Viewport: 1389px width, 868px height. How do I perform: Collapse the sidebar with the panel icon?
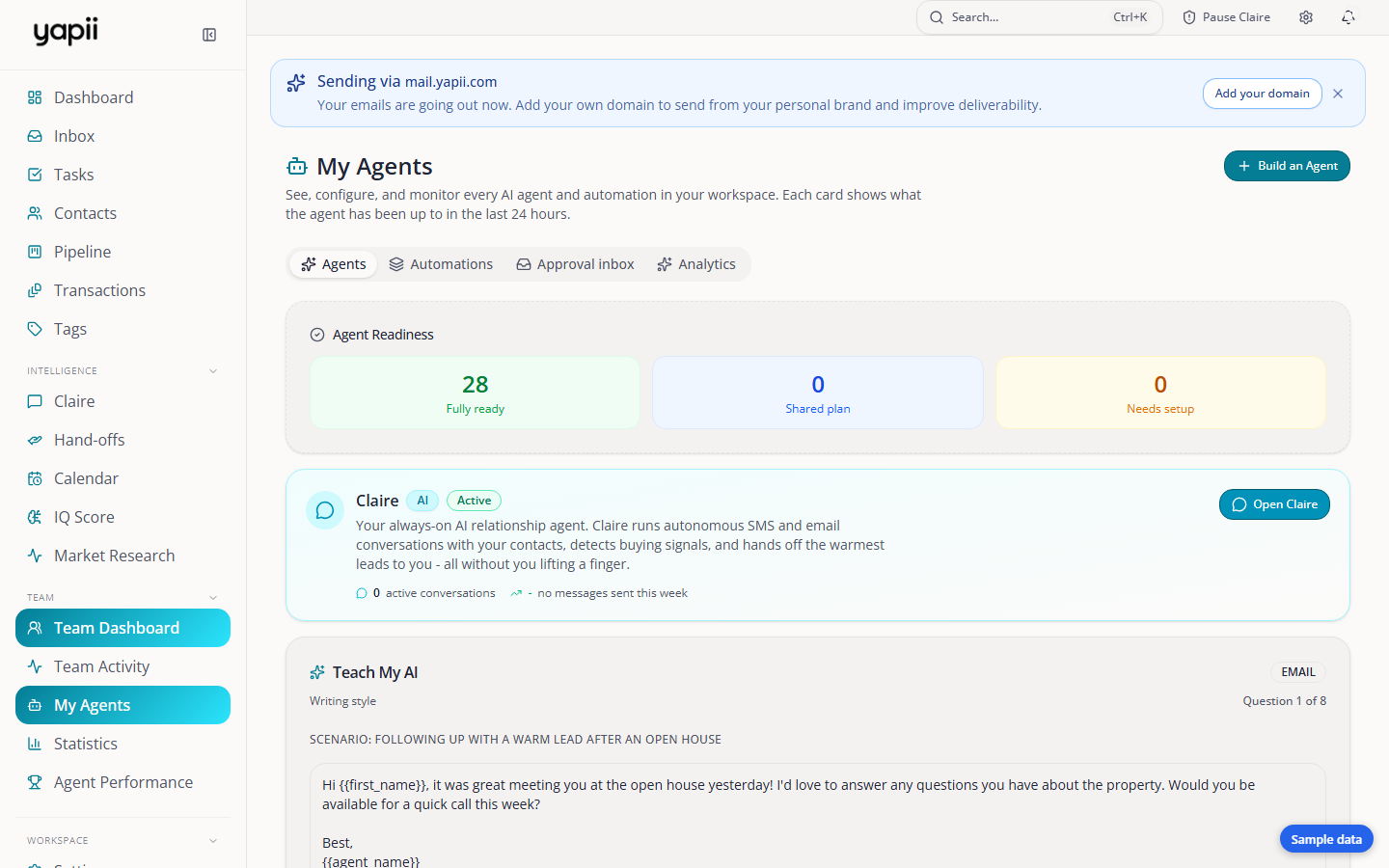tap(209, 35)
